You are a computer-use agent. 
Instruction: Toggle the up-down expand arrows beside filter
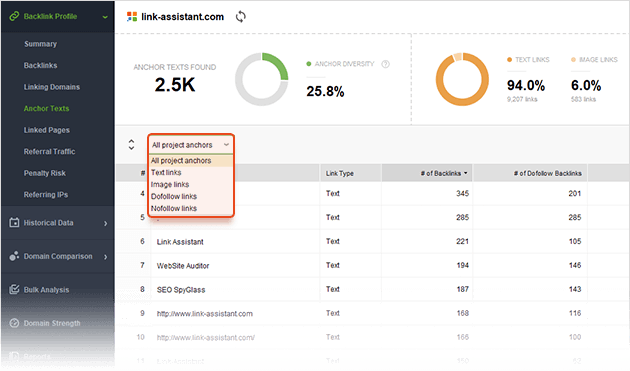click(131, 145)
